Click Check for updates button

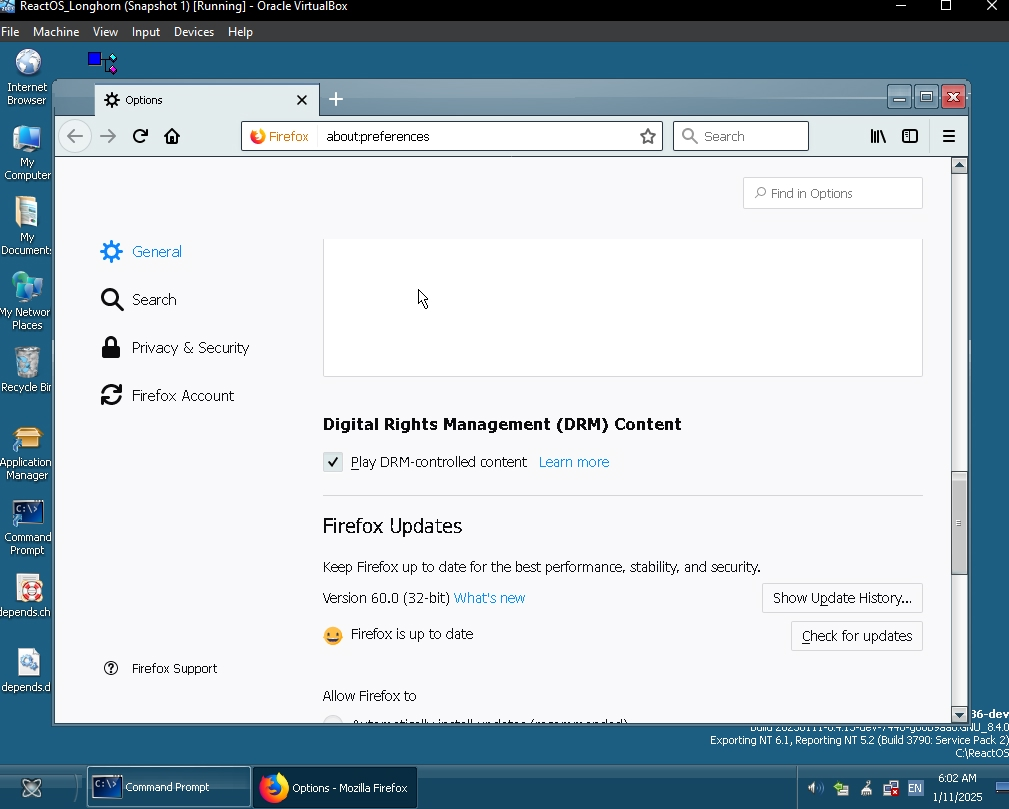click(x=856, y=636)
